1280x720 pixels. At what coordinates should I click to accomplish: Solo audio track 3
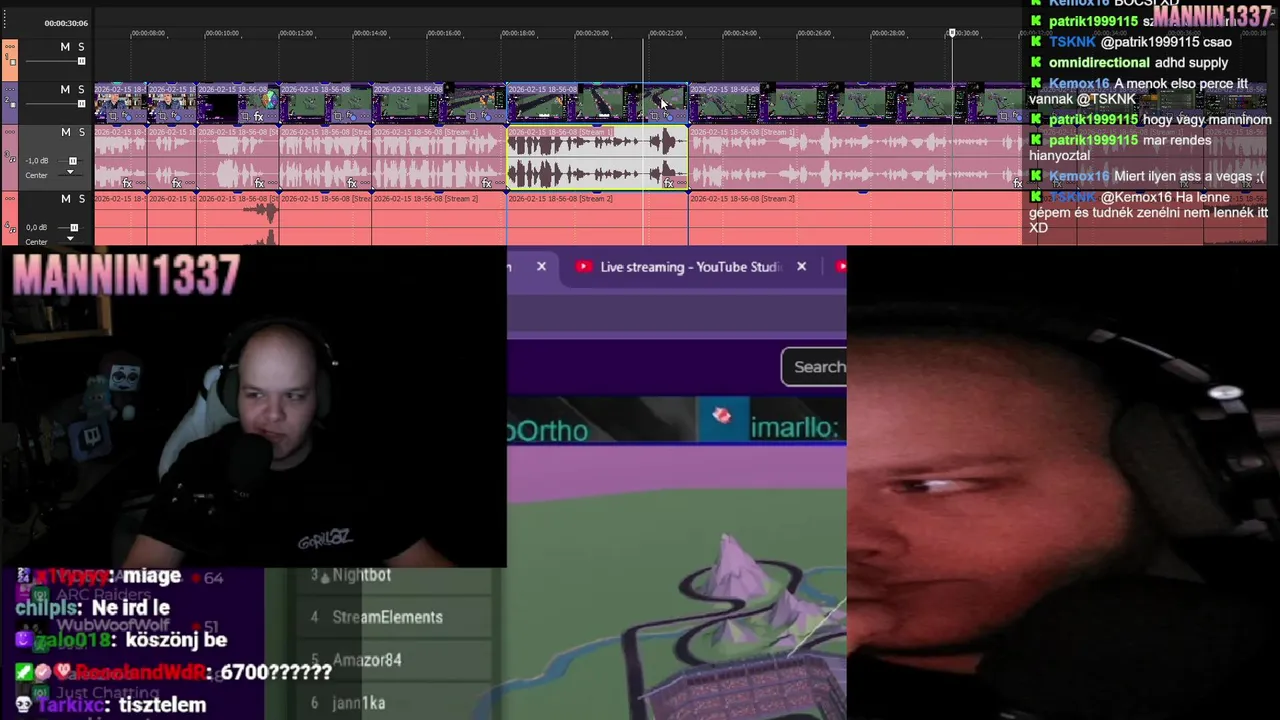pos(81,132)
